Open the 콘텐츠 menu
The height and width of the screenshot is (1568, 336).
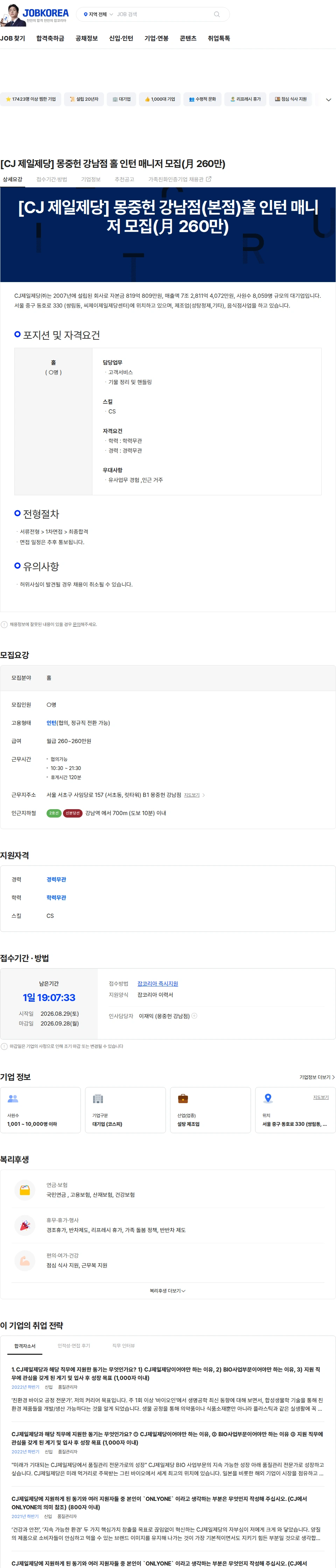(188, 38)
